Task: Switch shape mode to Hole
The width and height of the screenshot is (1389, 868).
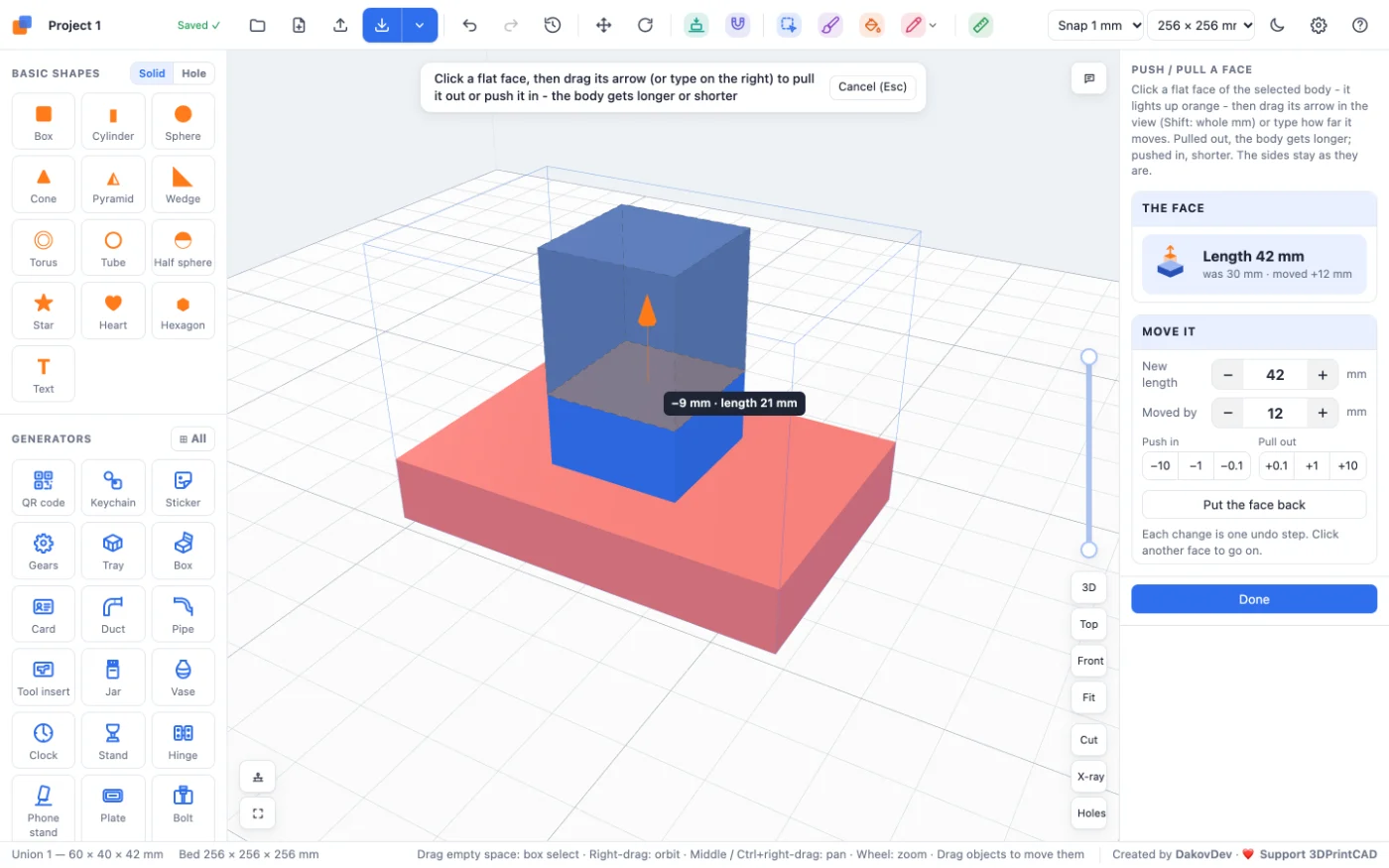Action: tap(194, 73)
